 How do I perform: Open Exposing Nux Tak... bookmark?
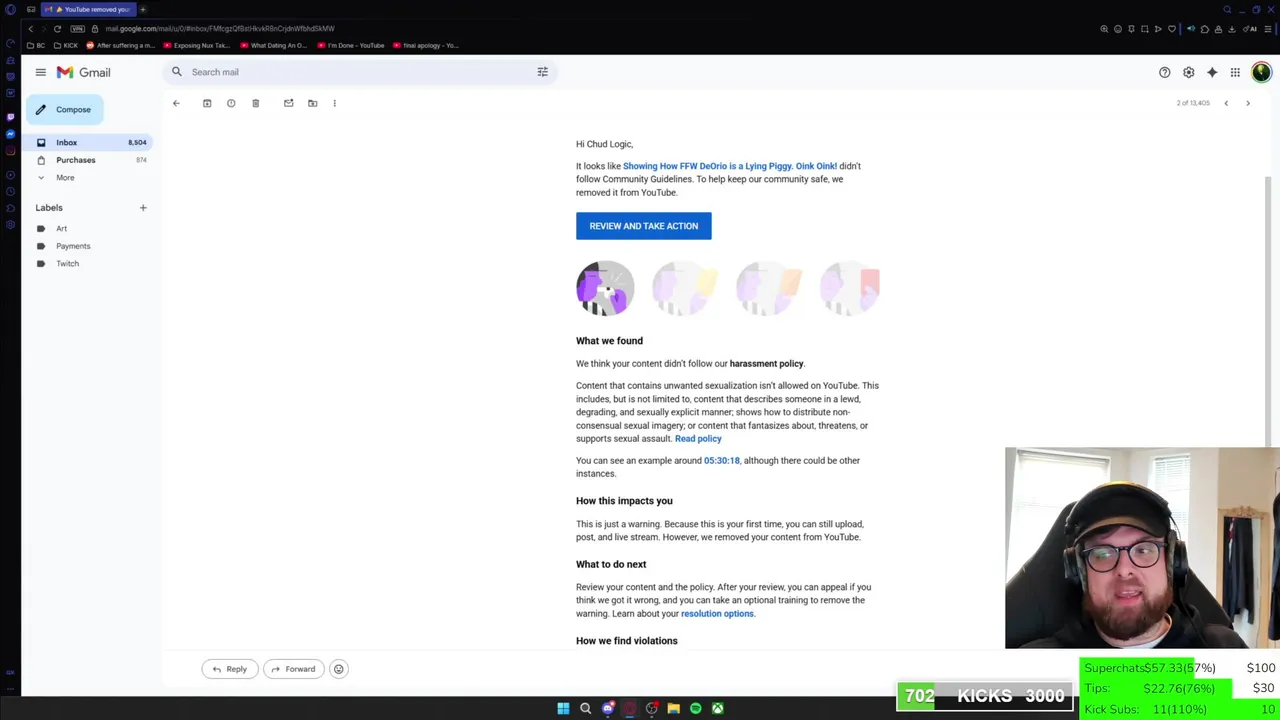tap(196, 46)
